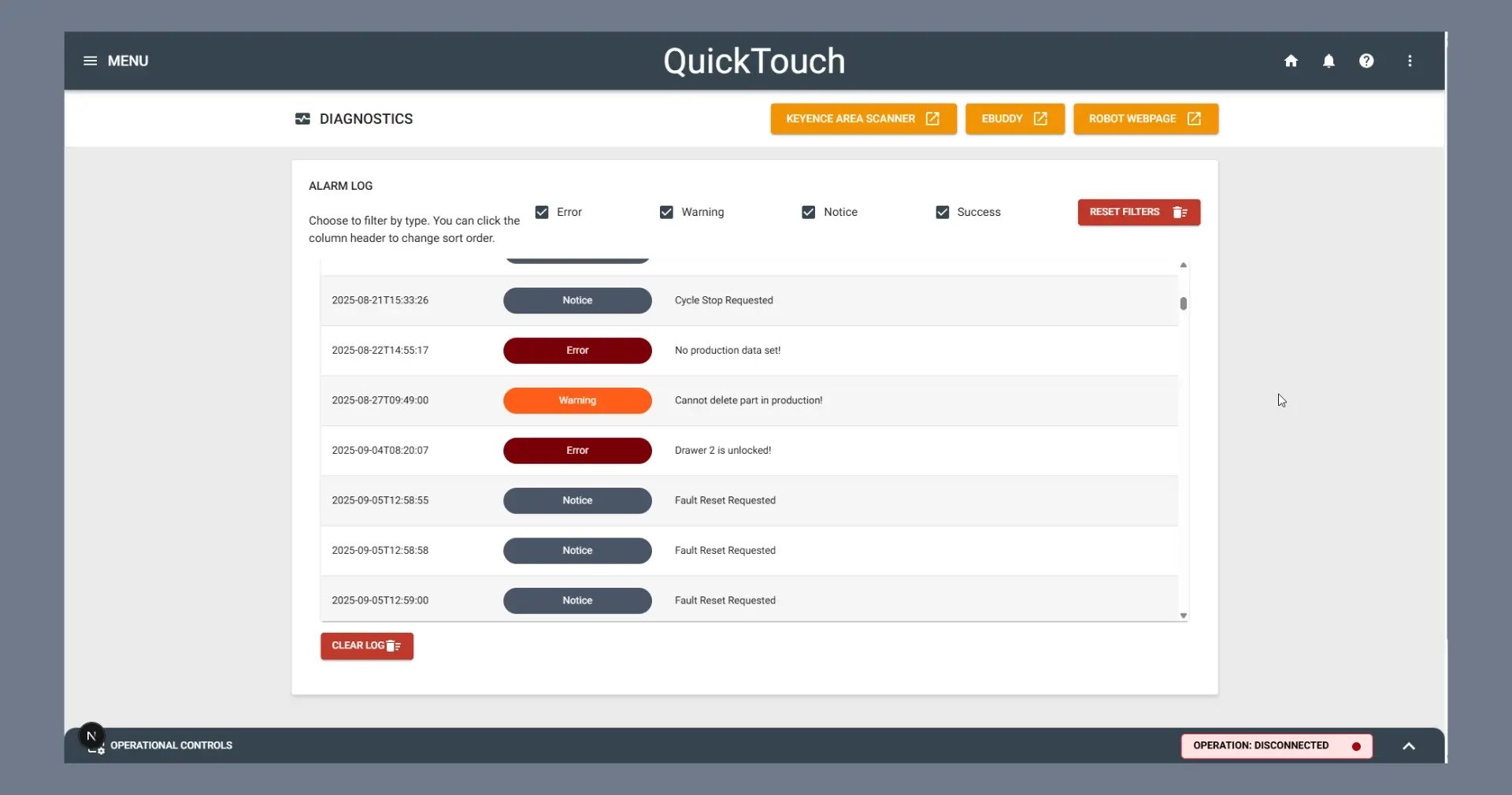The image size is (1512, 795).
Task: Launch the Robot Webpage button
Action: [1145, 119]
